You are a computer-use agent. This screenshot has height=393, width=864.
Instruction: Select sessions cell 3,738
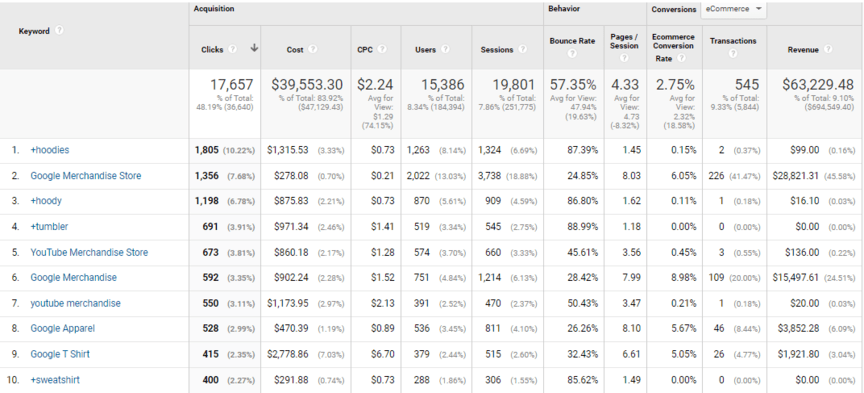coord(489,176)
